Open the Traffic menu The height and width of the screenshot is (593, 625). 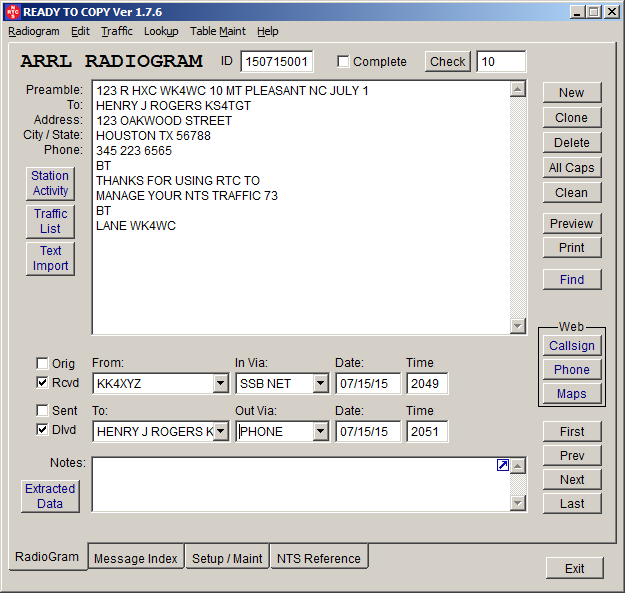click(117, 31)
